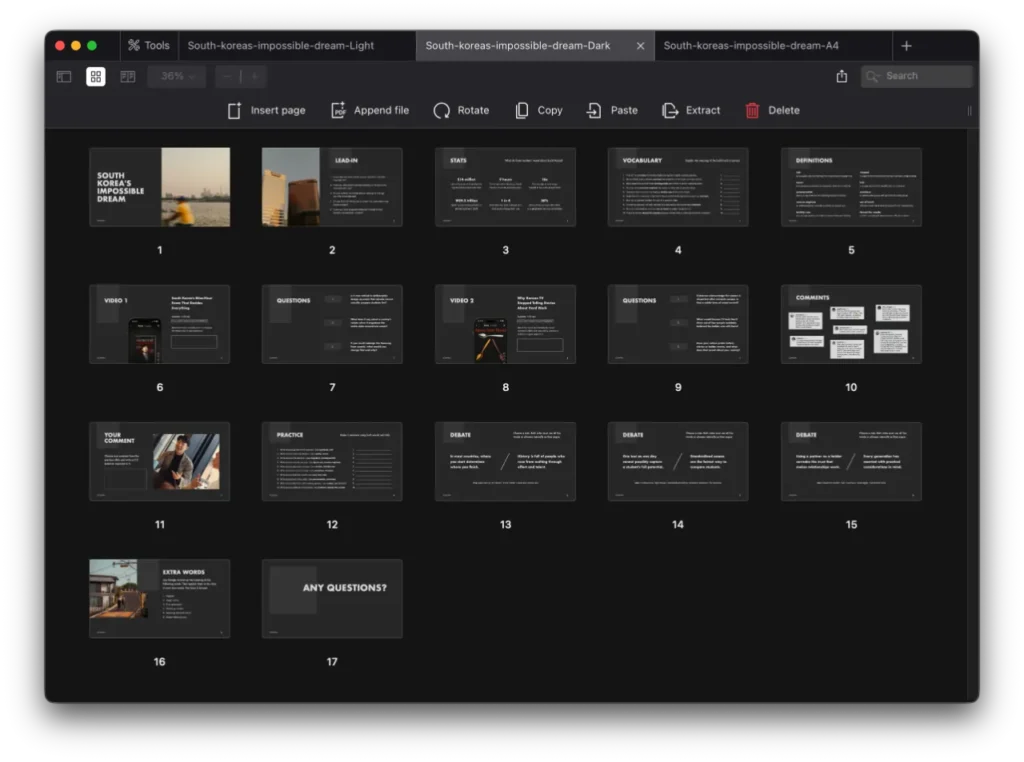Select page 4 Vocabulary thumbnail
Screen dimensions: 1024x762
point(678,187)
